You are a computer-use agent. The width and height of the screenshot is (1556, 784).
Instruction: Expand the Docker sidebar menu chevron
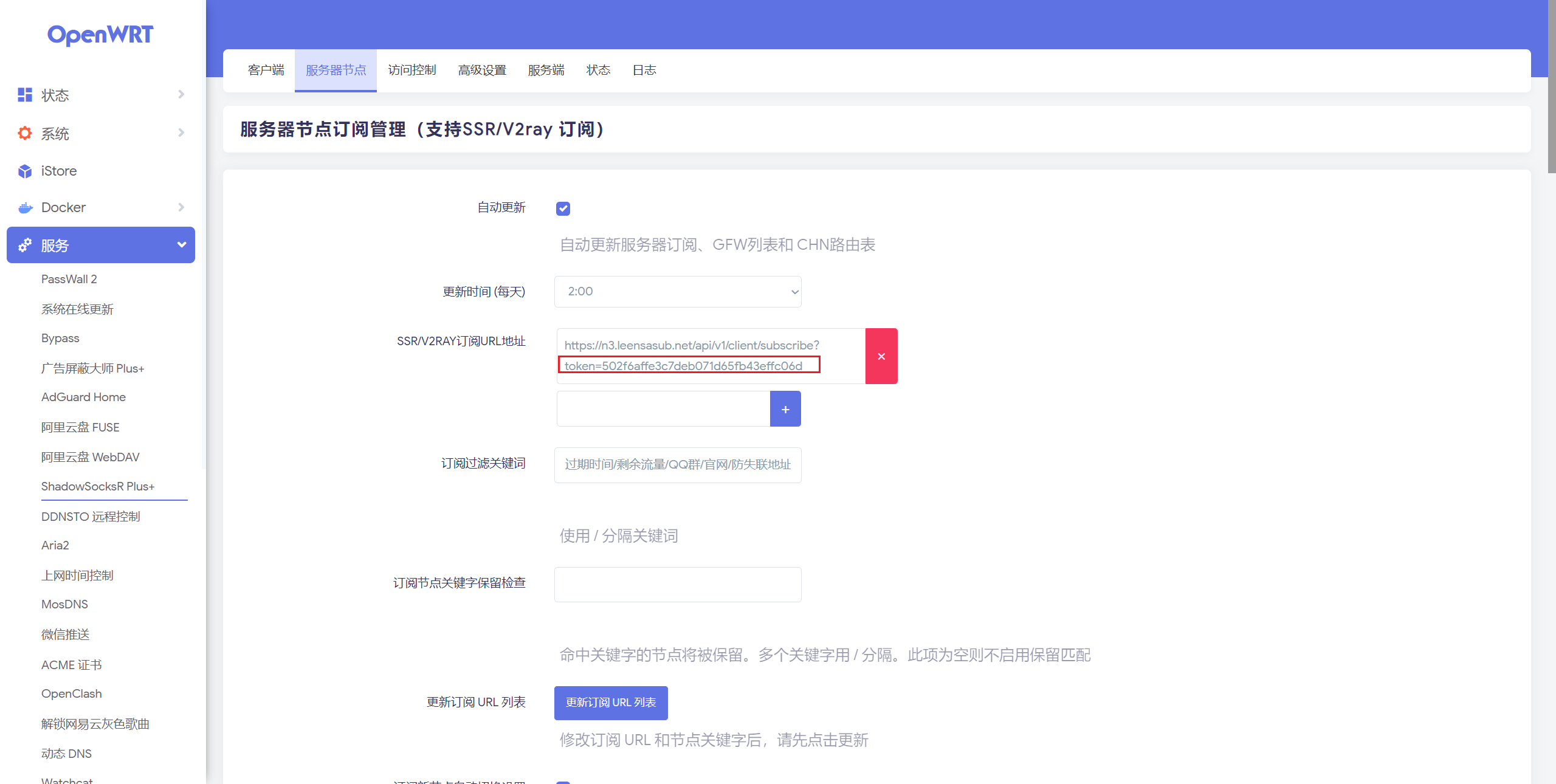(x=181, y=207)
